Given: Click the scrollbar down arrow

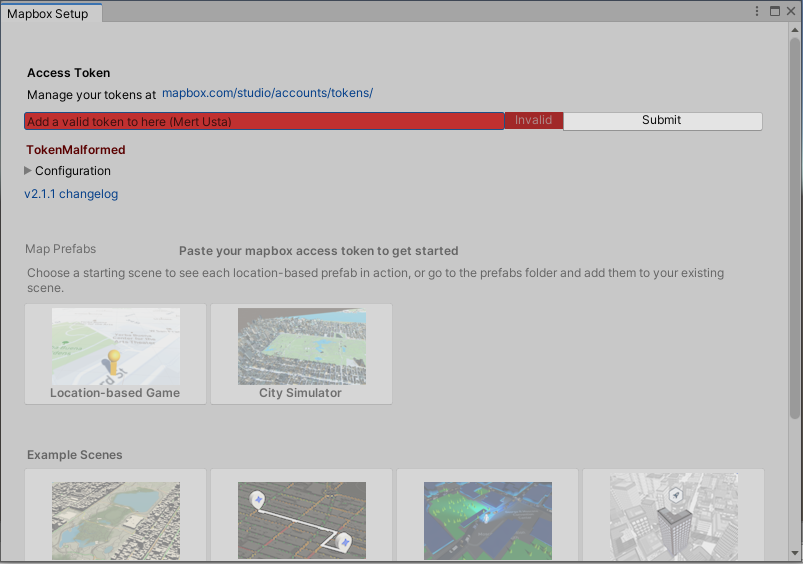Looking at the screenshot, I should (x=795, y=554).
